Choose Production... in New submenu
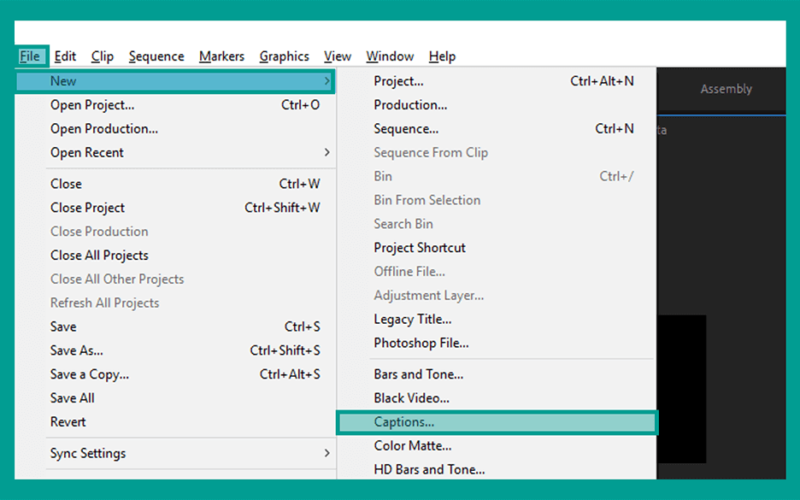The height and width of the screenshot is (500, 800). coord(496,105)
